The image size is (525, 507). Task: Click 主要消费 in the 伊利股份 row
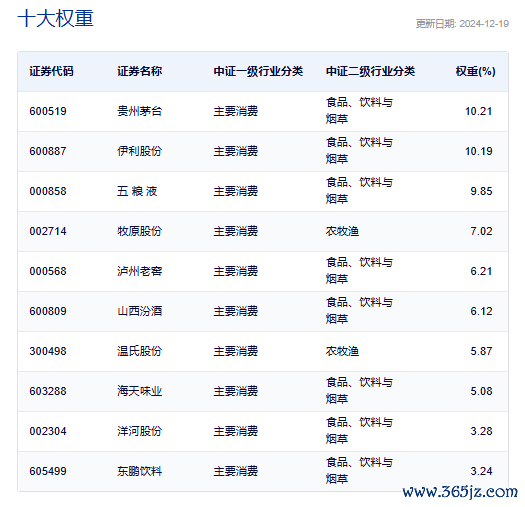236,151
